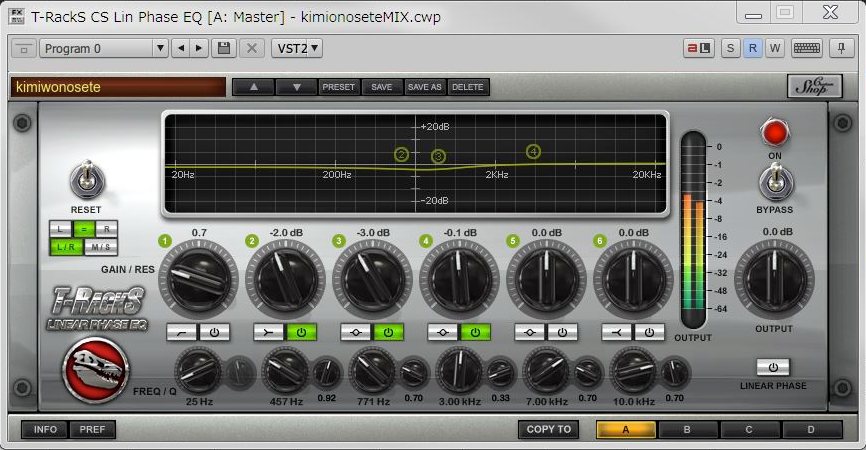The height and width of the screenshot is (450, 866).
Task: Click band 6 frequency knob at 10.0 kHz
Action: [633, 371]
